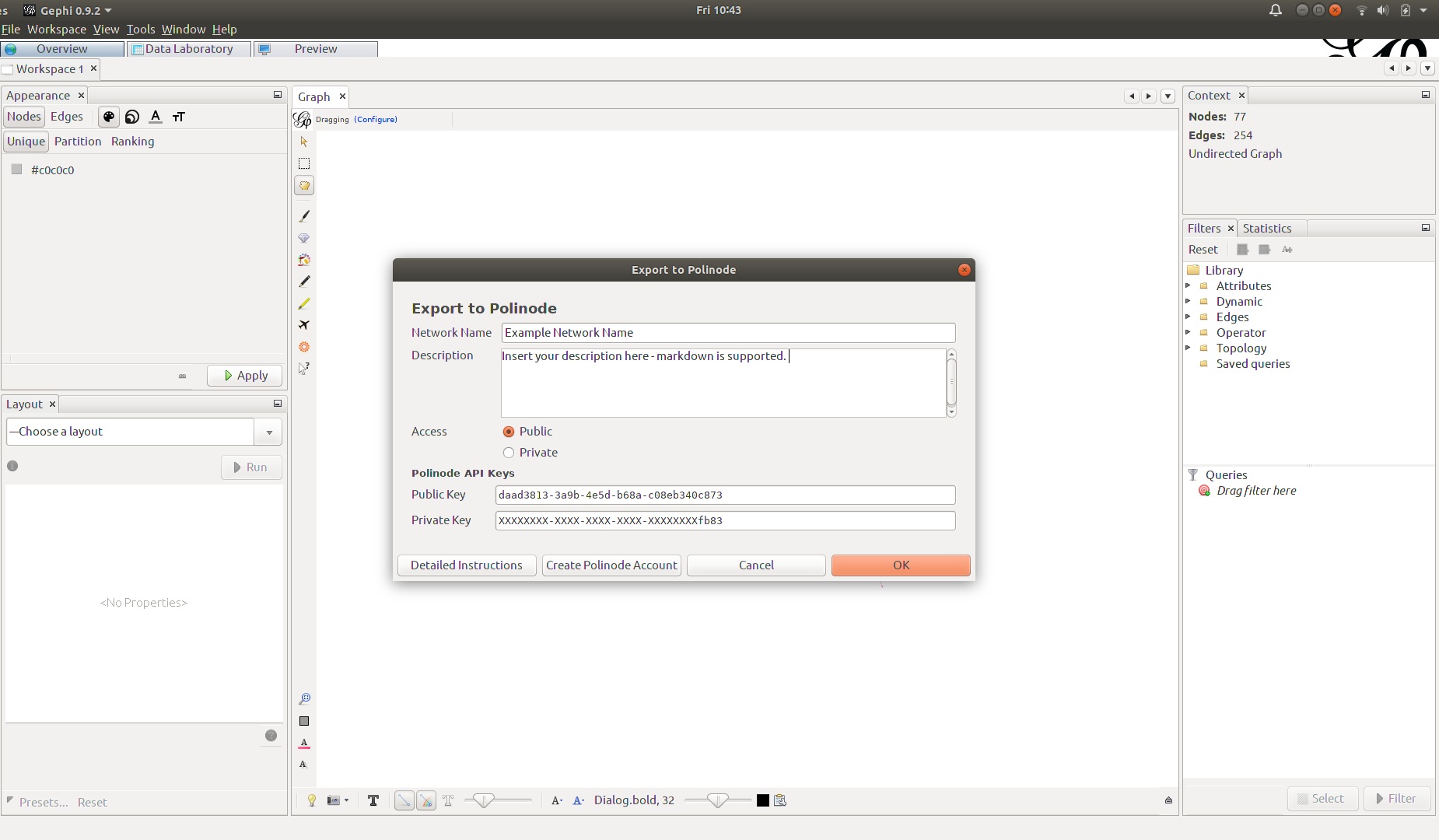This screenshot has width=1439, height=840.
Task: Open label color mode blue A dropdown
Action: point(579,800)
